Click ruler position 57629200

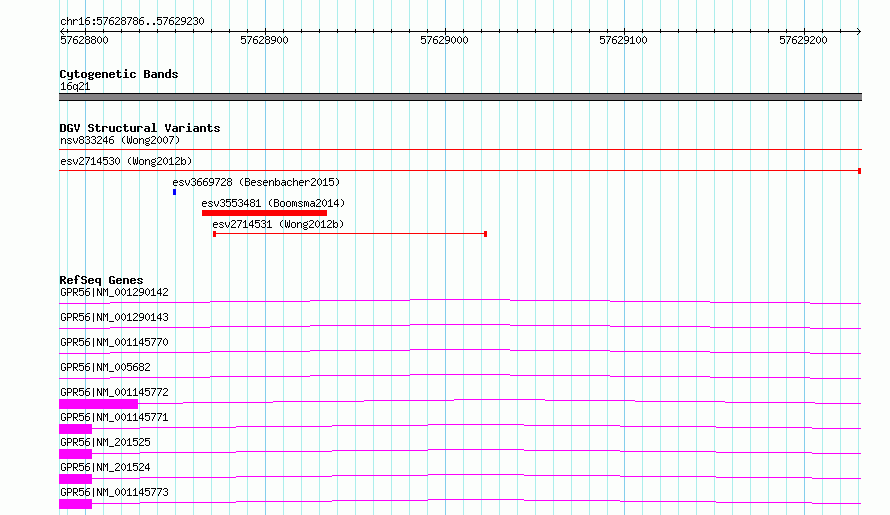click(x=803, y=40)
